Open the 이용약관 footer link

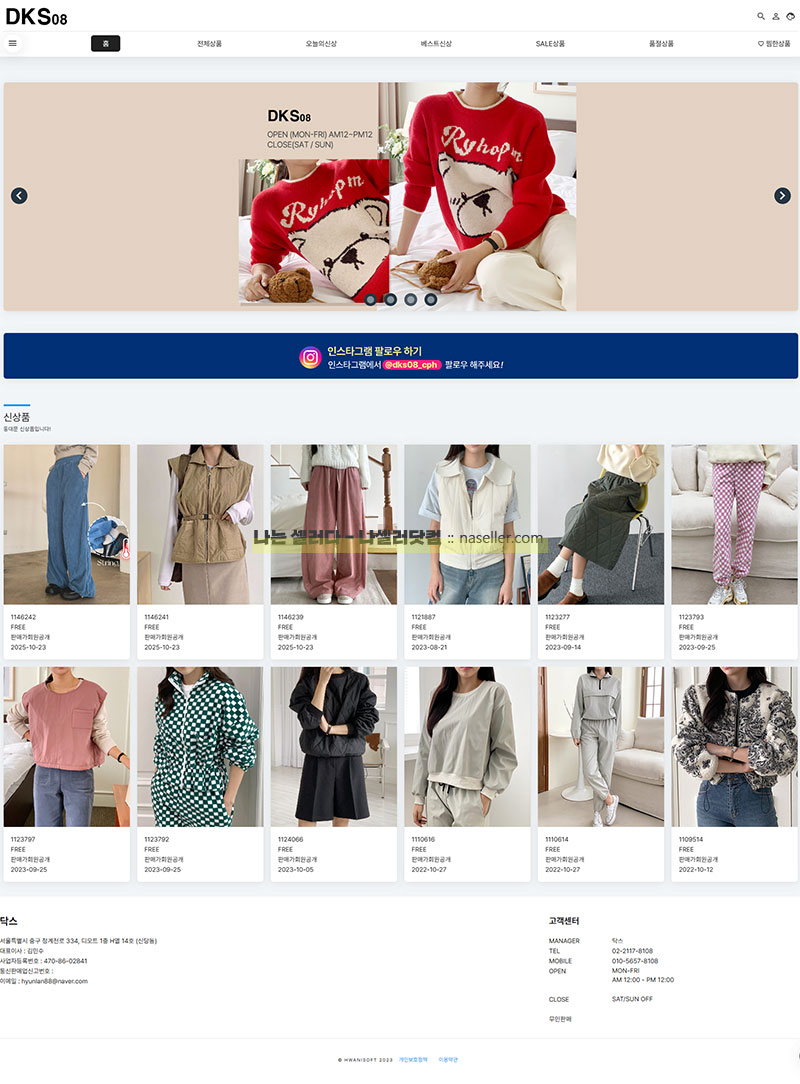tap(448, 1060)
